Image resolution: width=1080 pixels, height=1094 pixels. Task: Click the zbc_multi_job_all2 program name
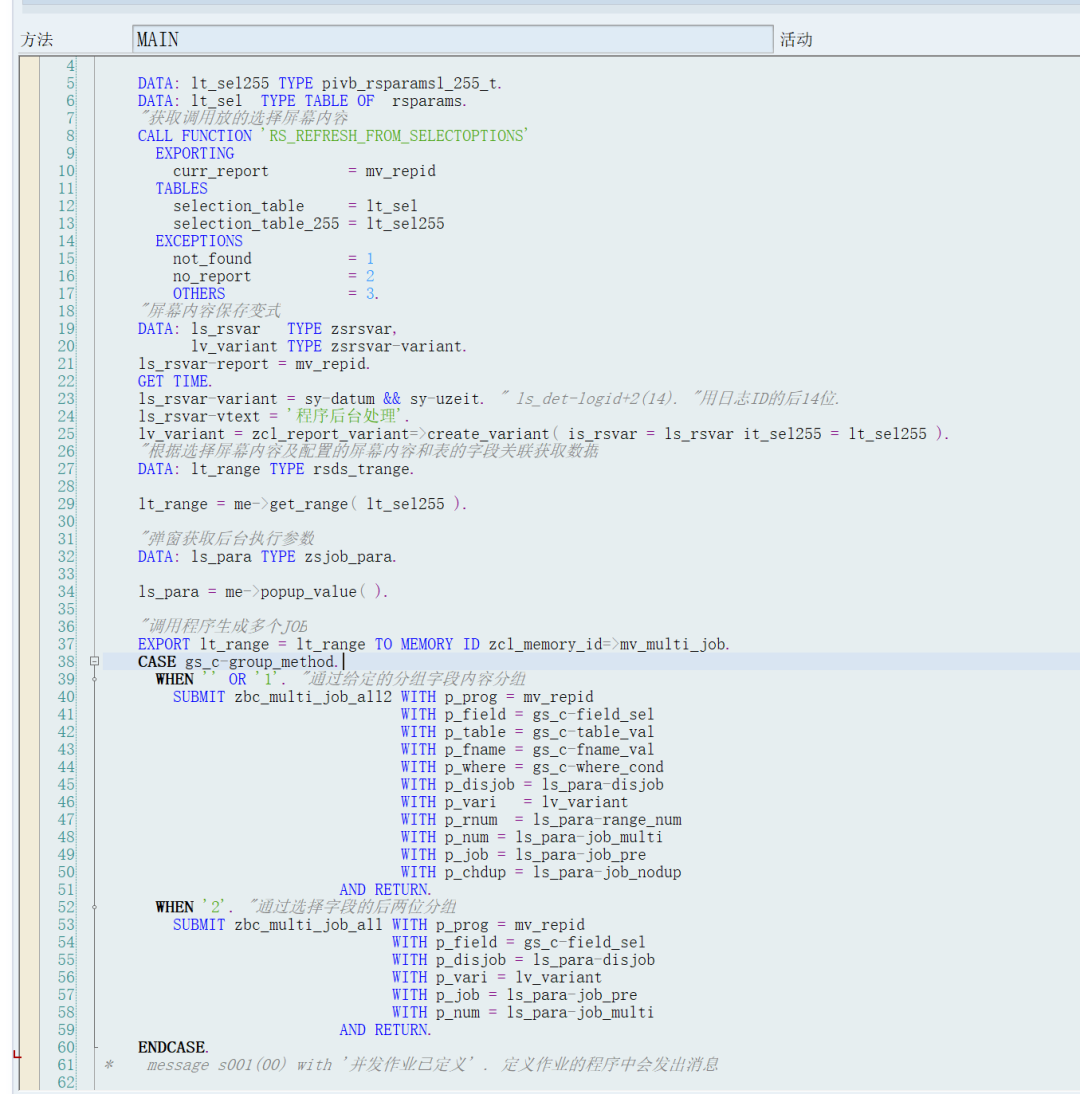[313, 697]
